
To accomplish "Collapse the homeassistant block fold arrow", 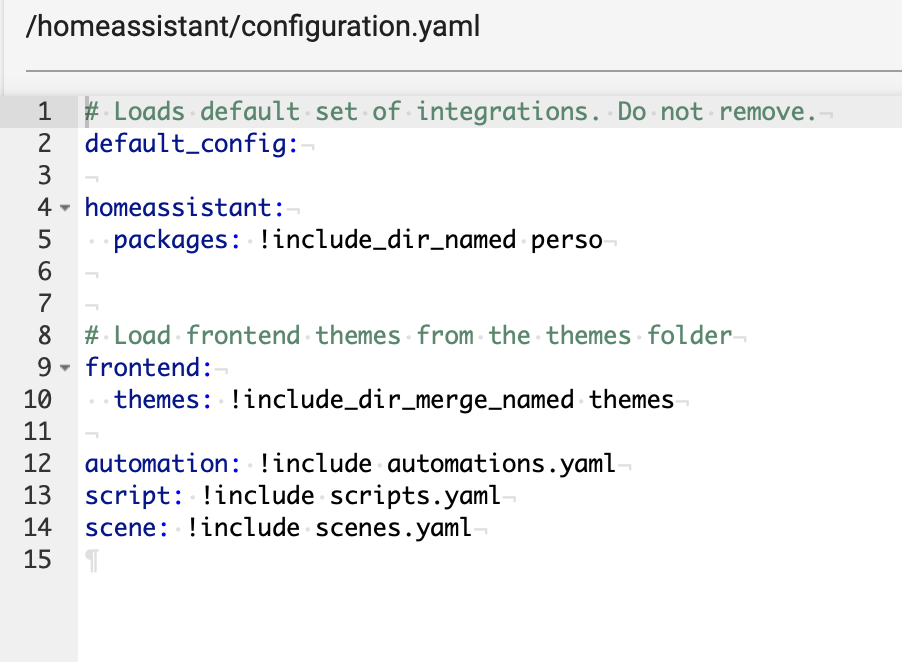I will (x=66, y=208).
